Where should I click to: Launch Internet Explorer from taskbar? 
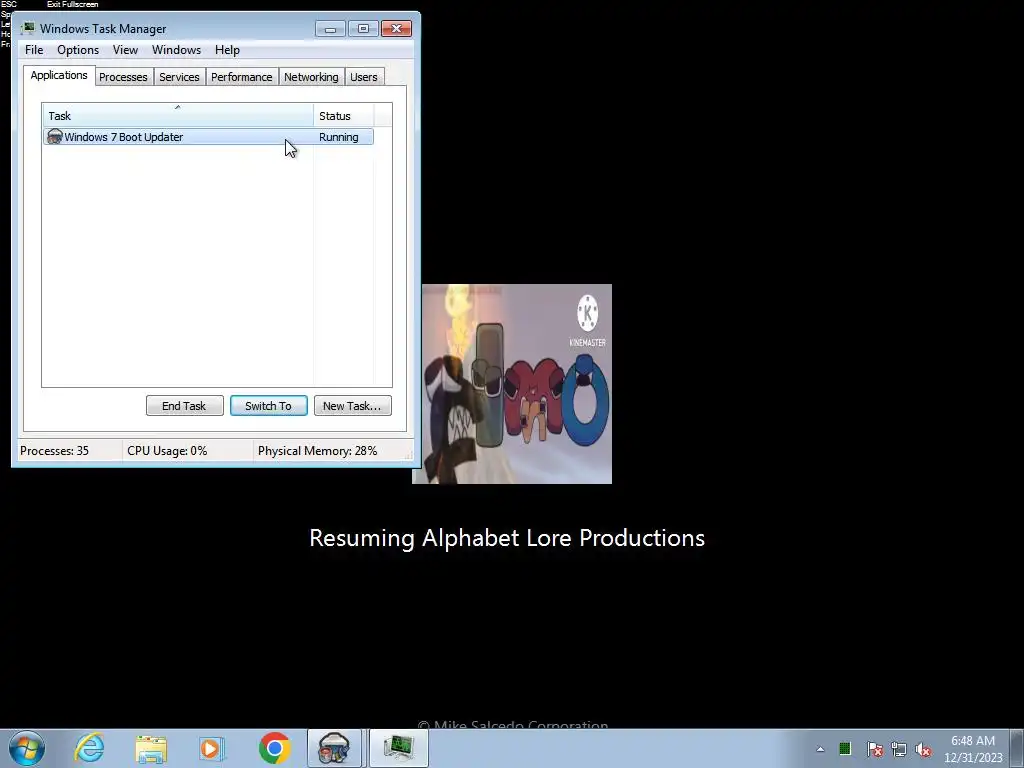click(89, 748)
